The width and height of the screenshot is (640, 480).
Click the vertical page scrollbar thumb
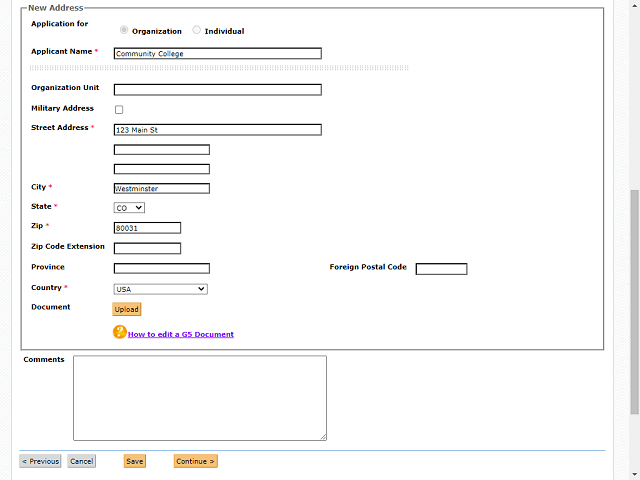pos(635,302)
